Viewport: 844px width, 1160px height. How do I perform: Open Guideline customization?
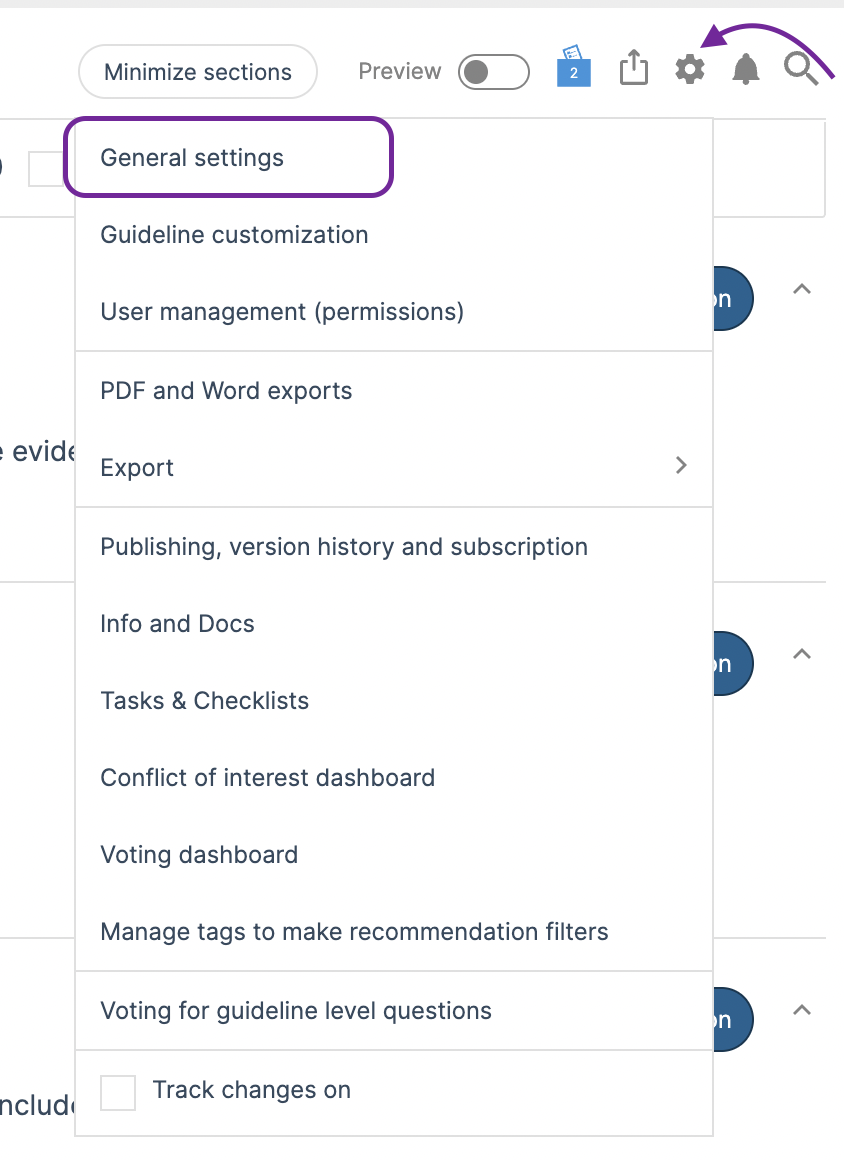point(234,235)
